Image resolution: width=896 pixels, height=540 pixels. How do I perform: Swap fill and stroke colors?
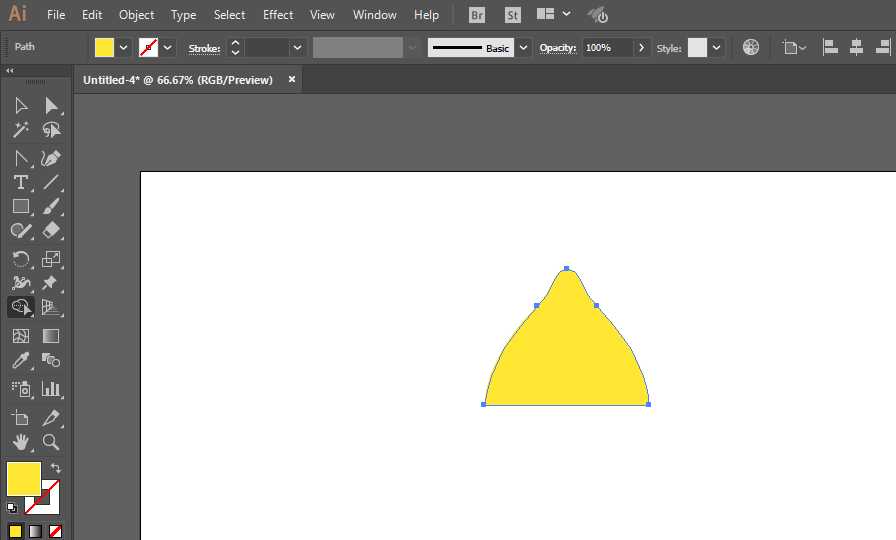(55, 468)
